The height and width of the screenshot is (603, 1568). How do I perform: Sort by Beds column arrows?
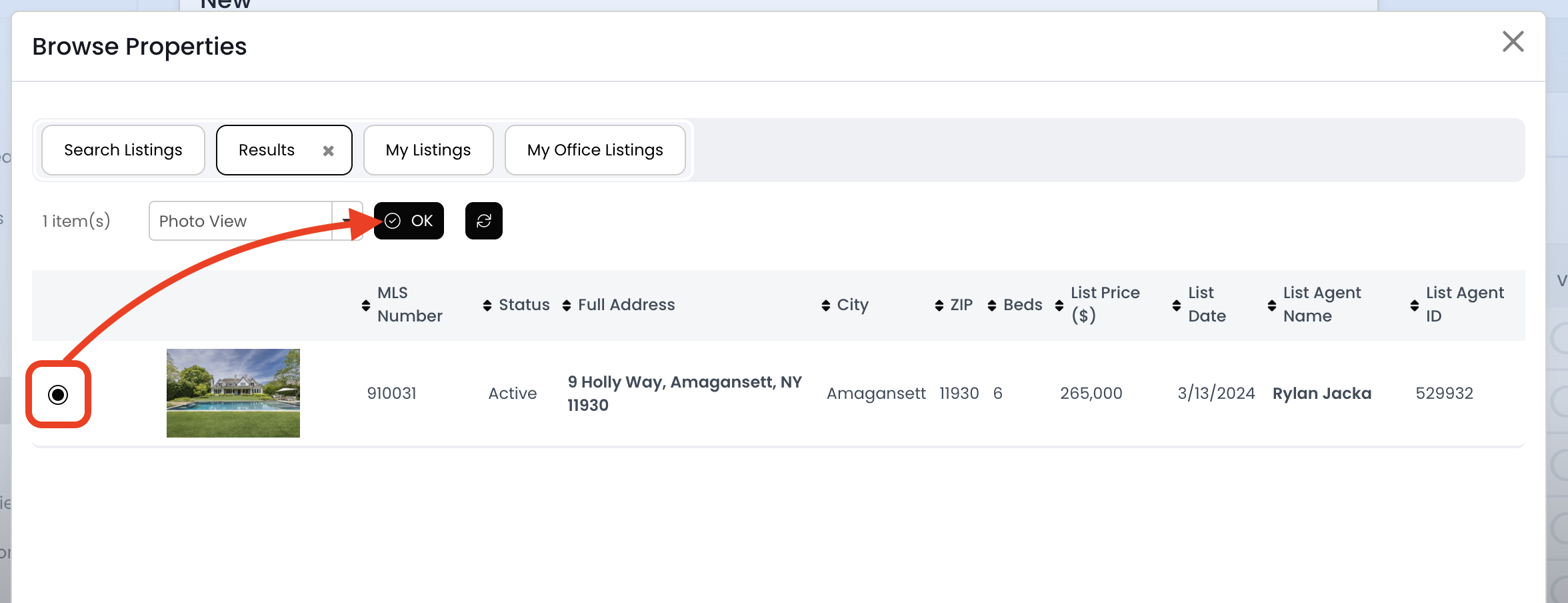point(992,305)
